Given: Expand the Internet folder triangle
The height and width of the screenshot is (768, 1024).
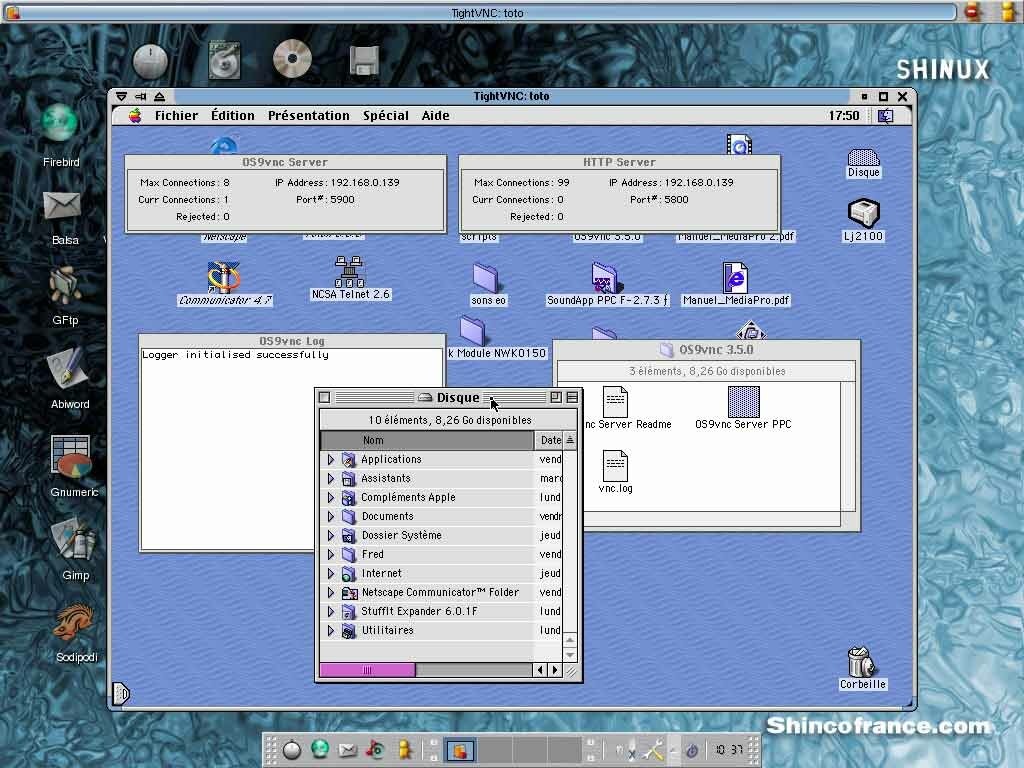Looking at the screenshot, I should [x=330, y=573].
